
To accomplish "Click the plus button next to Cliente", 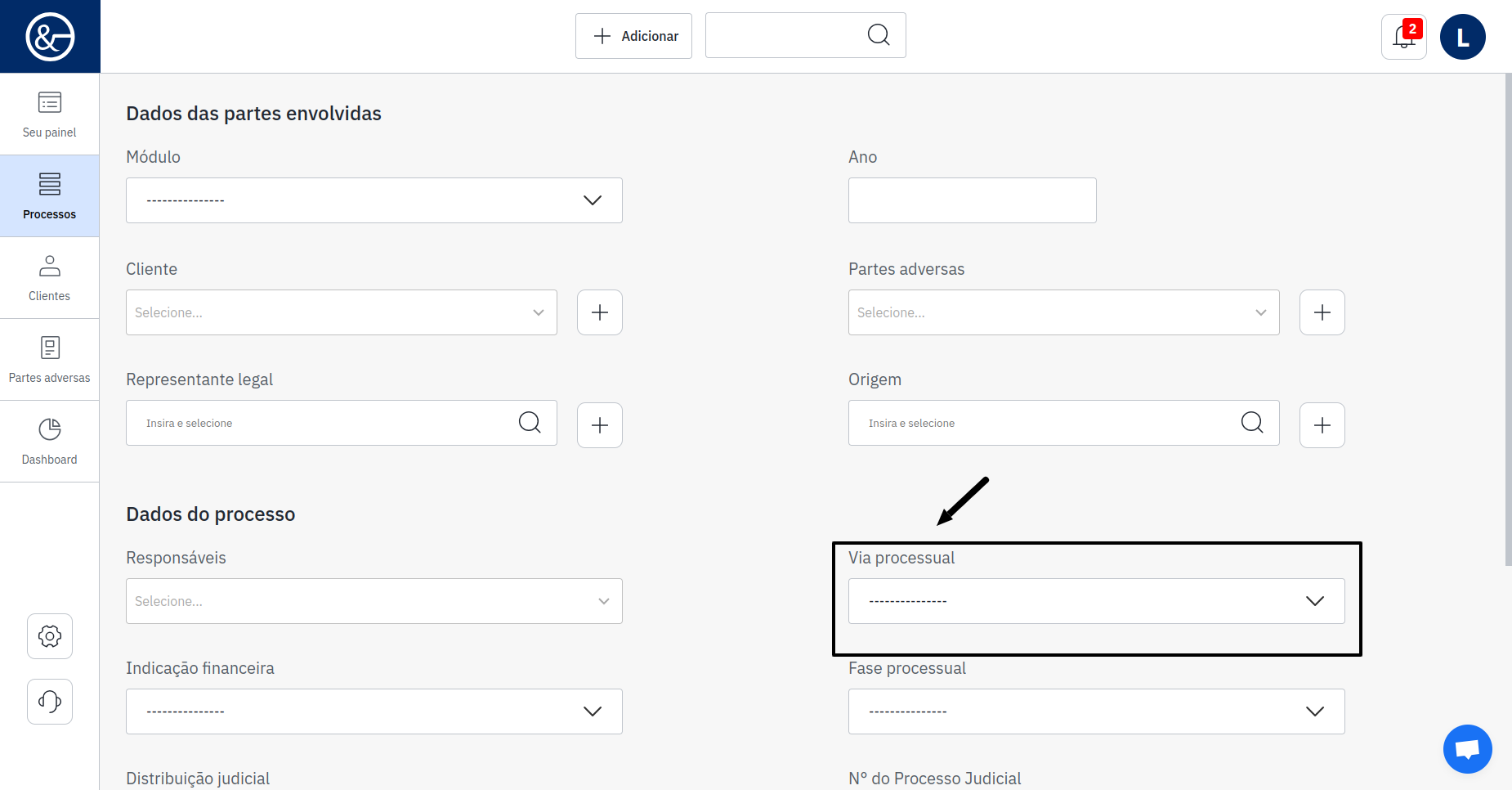I will point(600,312).
